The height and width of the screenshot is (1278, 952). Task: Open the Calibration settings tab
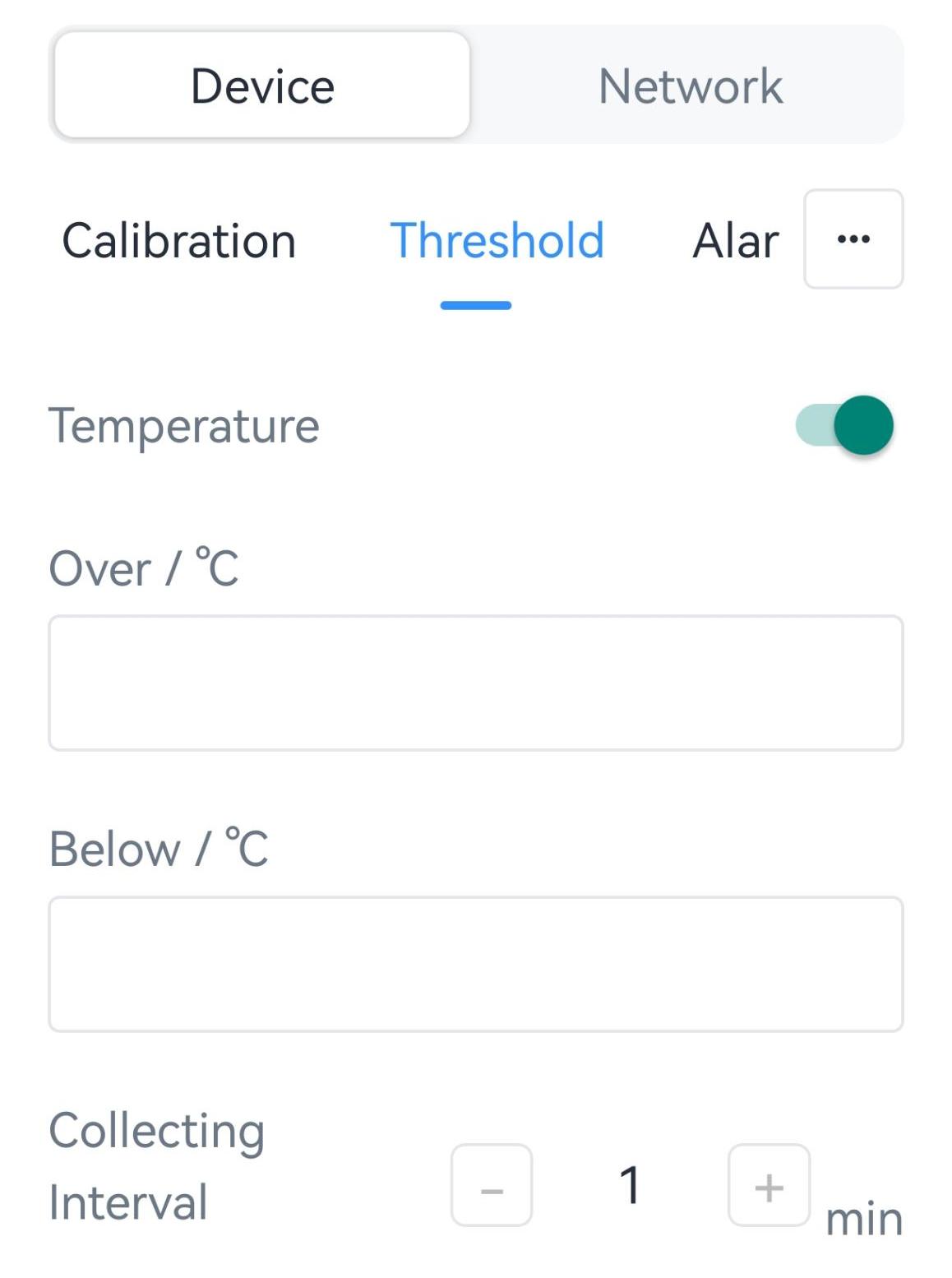click(178, 241)
